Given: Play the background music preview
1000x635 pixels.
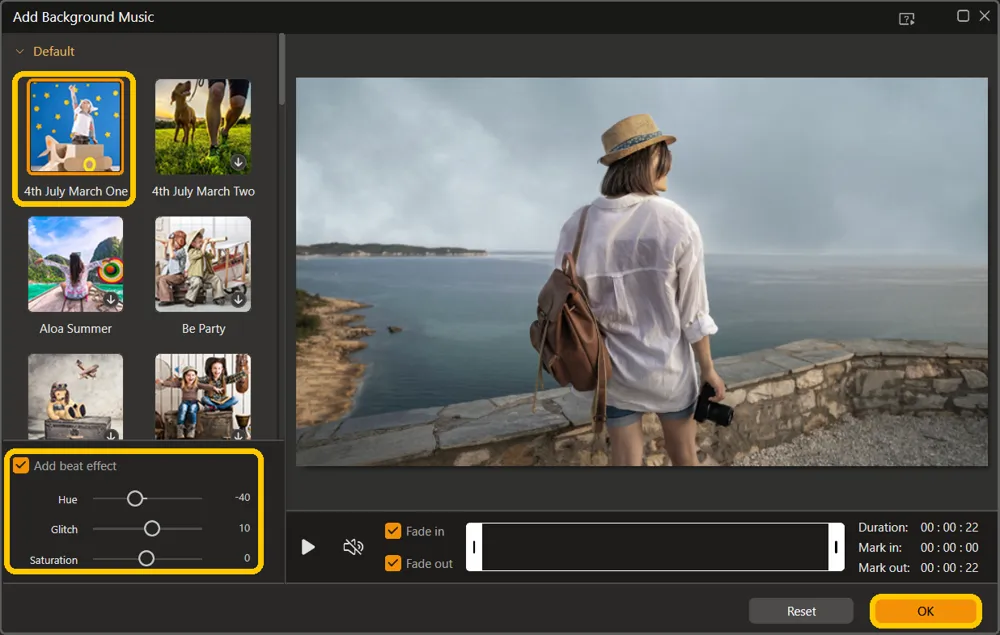Looking at the screenshot, I should (308, 547).
